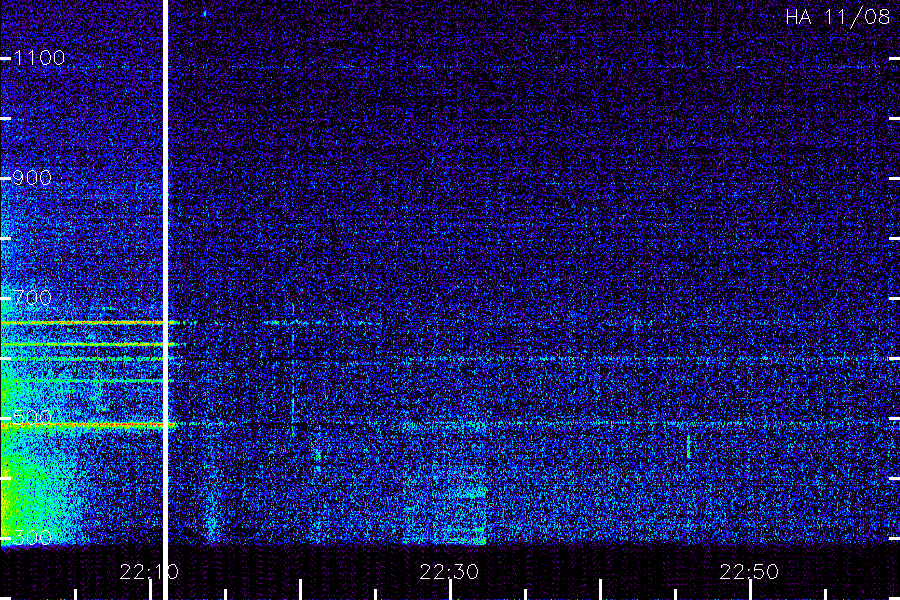Click the 700 frequency axis label

tap(32, 297)
